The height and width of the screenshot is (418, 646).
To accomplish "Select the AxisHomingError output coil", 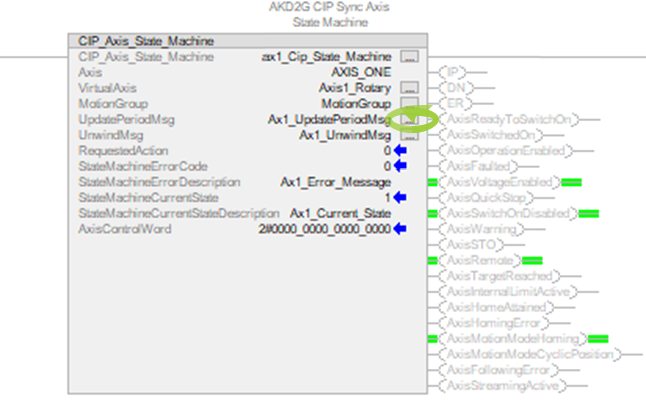I will point(494,323).
